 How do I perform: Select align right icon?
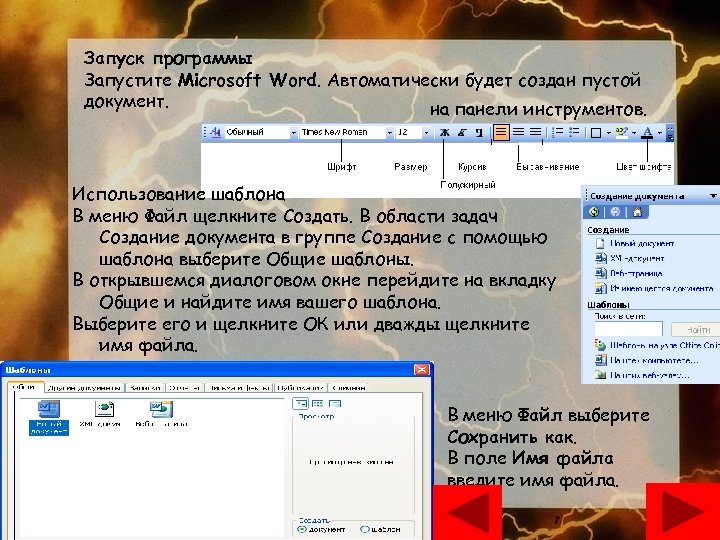(535, 132)
